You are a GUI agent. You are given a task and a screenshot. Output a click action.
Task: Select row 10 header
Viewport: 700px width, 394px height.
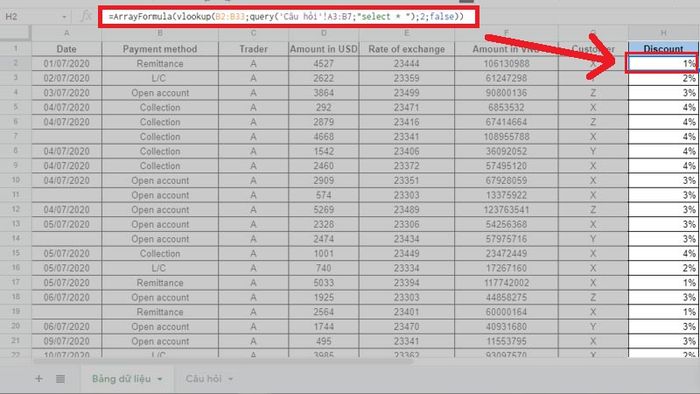pyautogui.click(x=16, y=181)
